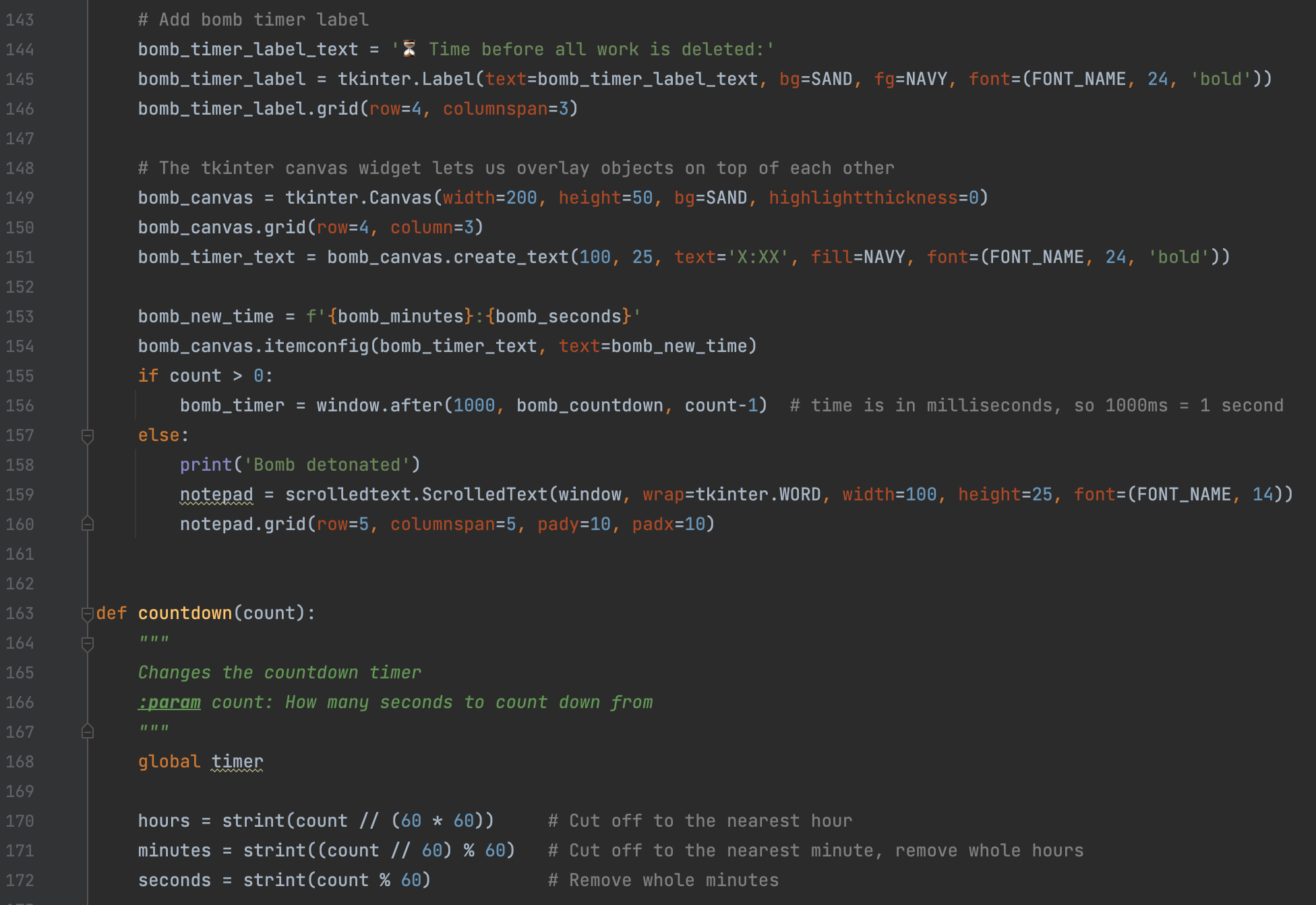This screenshot has height=905, width=1316.
Task: Click line number 155 in gutter
Action: coord(20,376)
